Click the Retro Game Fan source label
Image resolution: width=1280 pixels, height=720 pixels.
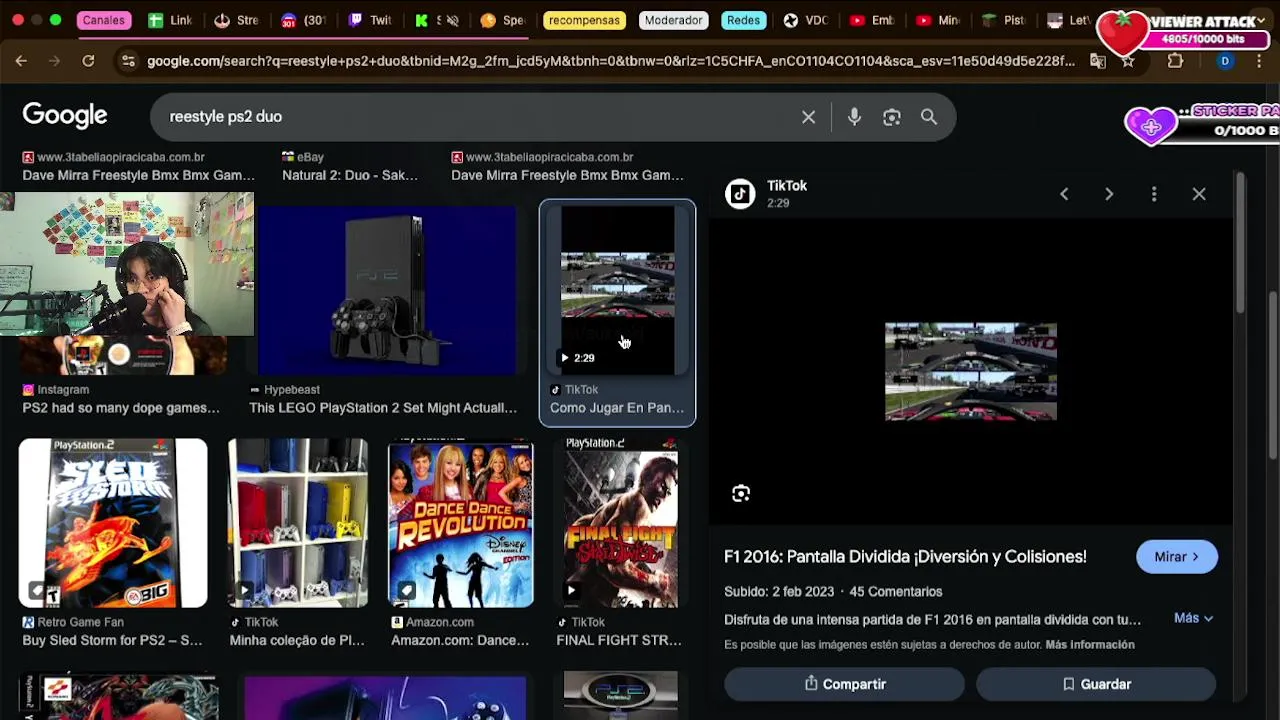[x=80, y=622]
